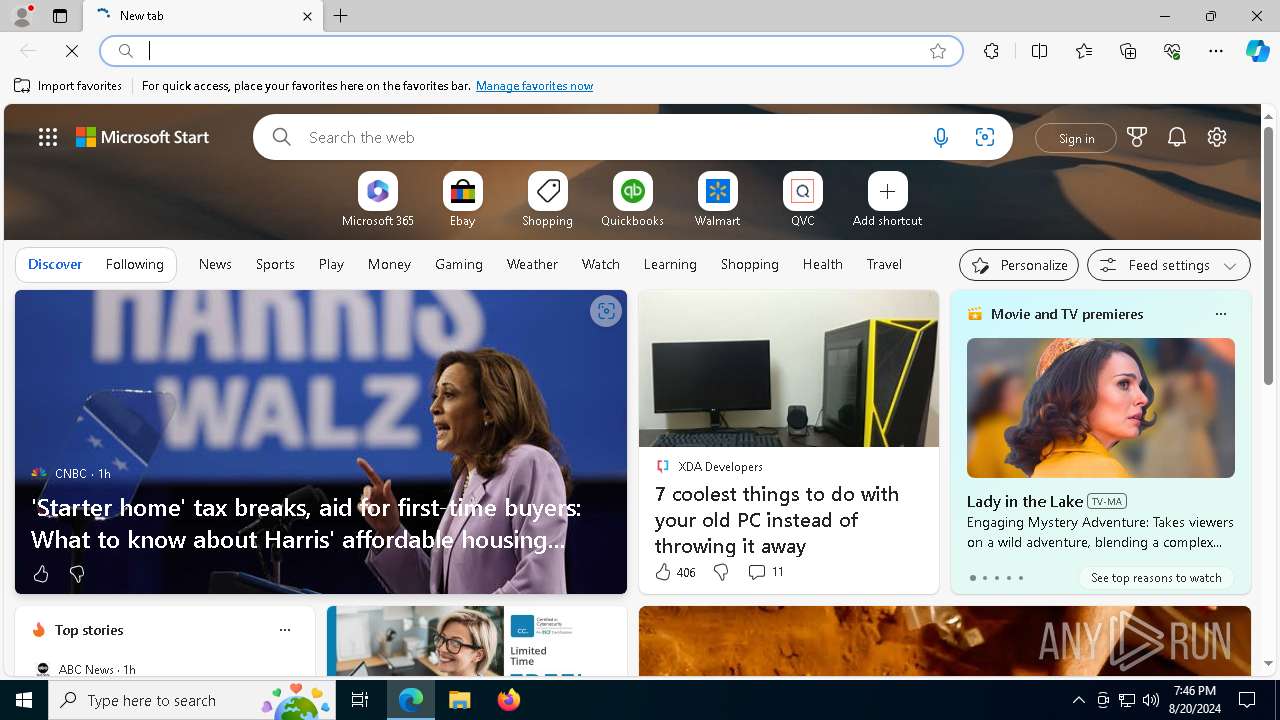Viewport: 1280px width, 720px height.
Task: Open the notifications bell
Action: [x=1177, y=138]
